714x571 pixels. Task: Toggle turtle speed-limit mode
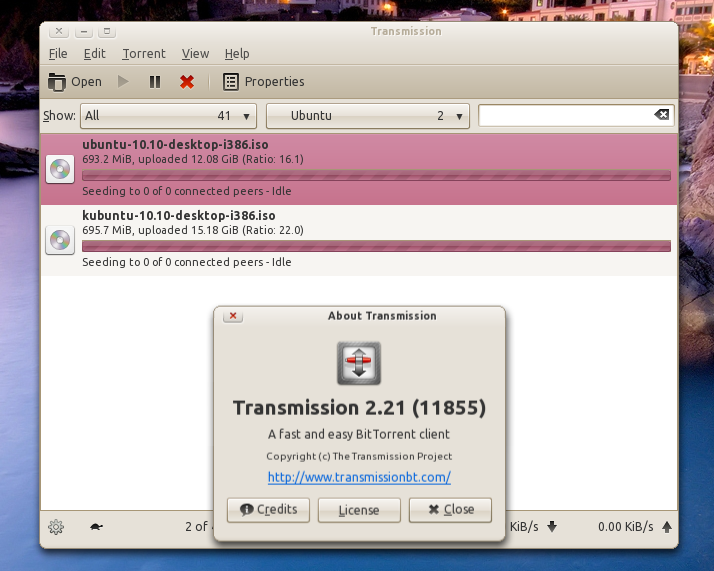pos(96,527)
